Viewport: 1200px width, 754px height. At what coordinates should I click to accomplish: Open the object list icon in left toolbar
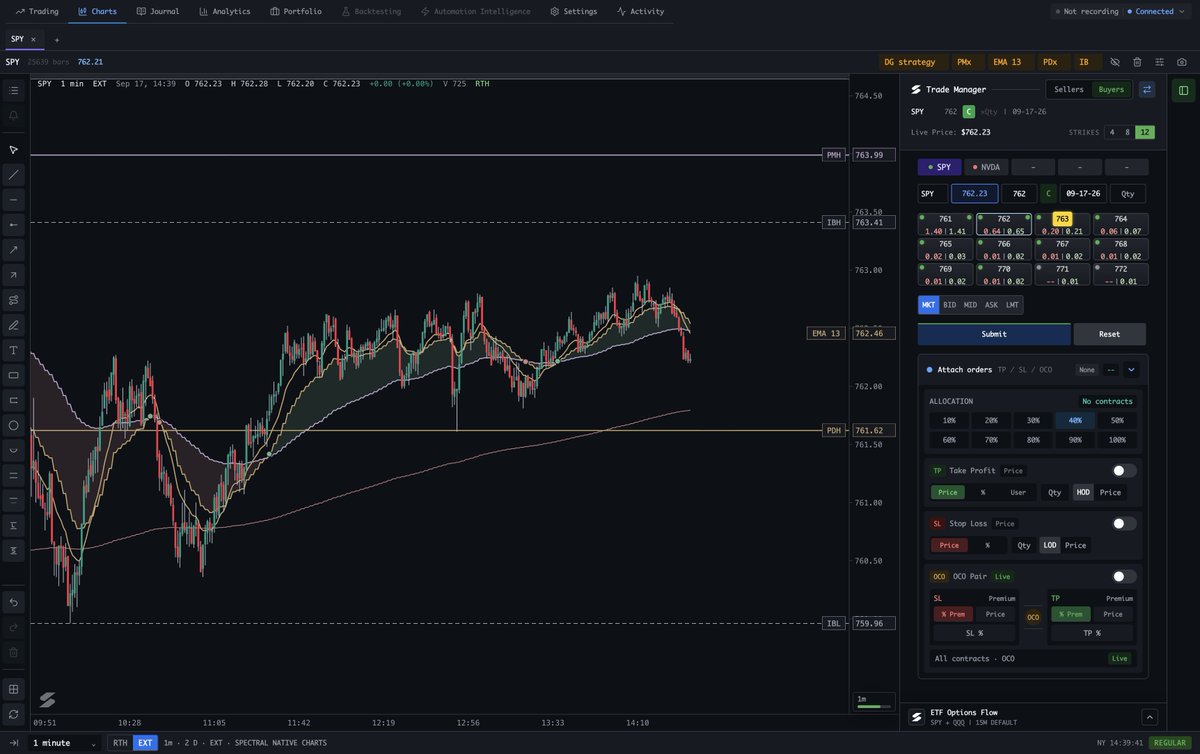click(13, 91)
